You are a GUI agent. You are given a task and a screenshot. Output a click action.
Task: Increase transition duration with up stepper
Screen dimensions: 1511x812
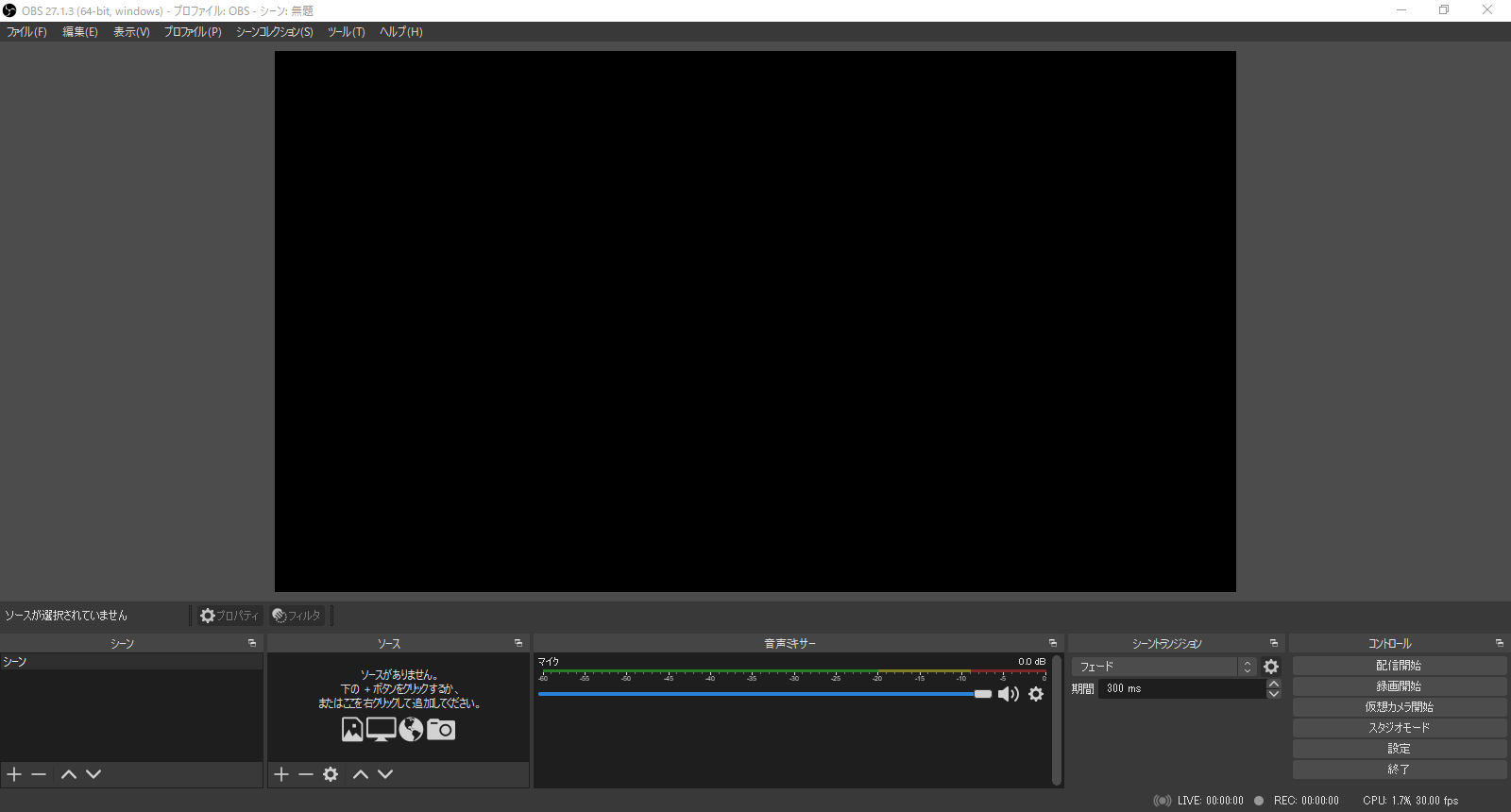[x=1274, y=684]
